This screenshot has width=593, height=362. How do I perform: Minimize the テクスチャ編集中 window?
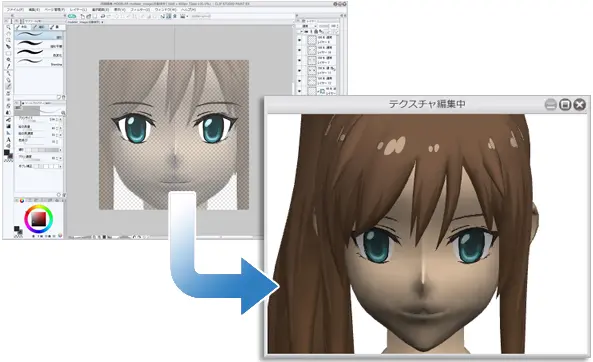click(x=551, y=104)
